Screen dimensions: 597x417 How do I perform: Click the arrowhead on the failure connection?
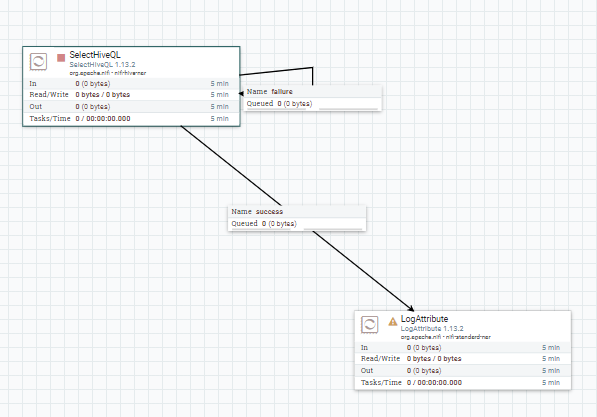coord(241,94)
